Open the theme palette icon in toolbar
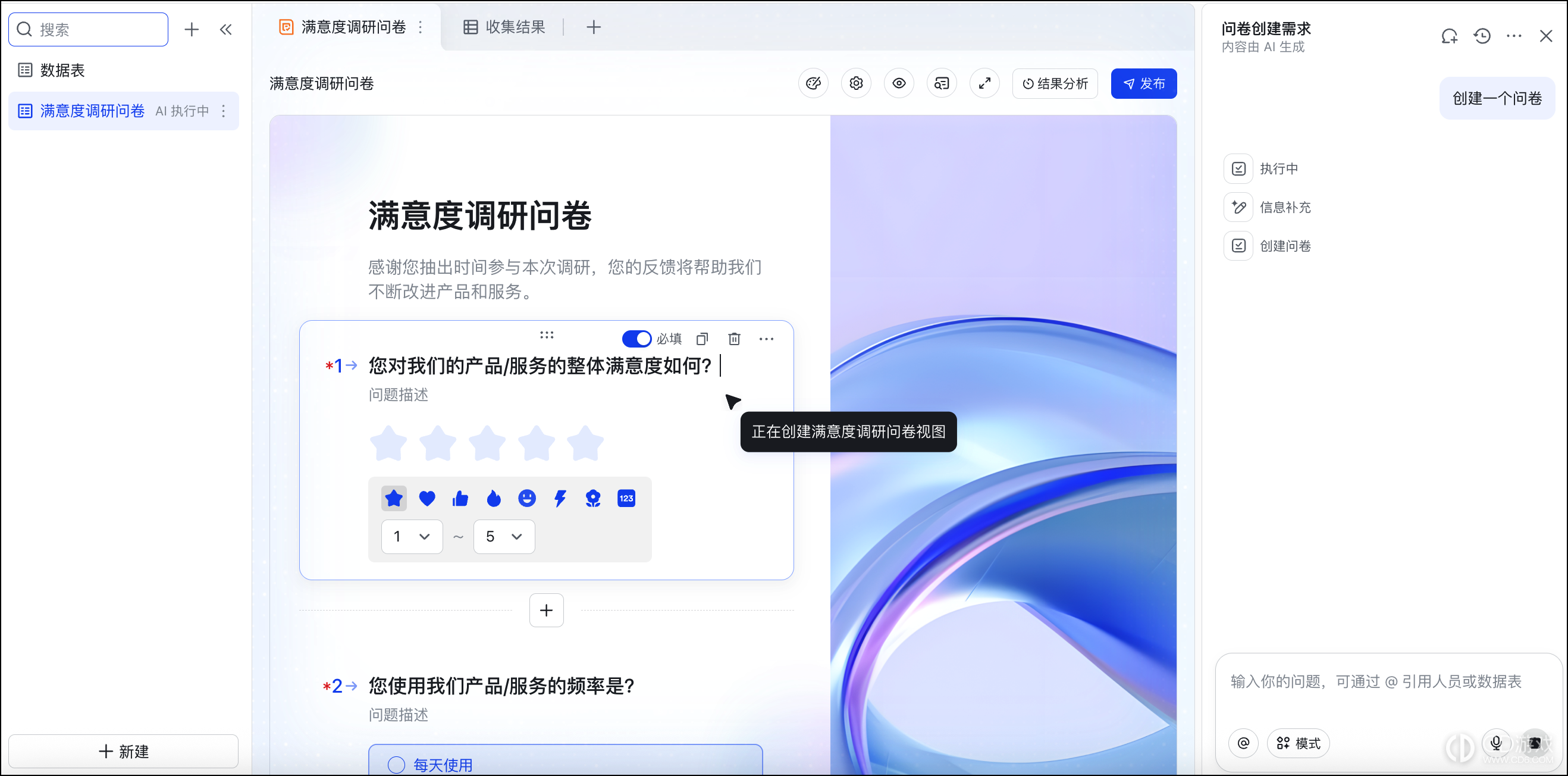 [813, 83]
